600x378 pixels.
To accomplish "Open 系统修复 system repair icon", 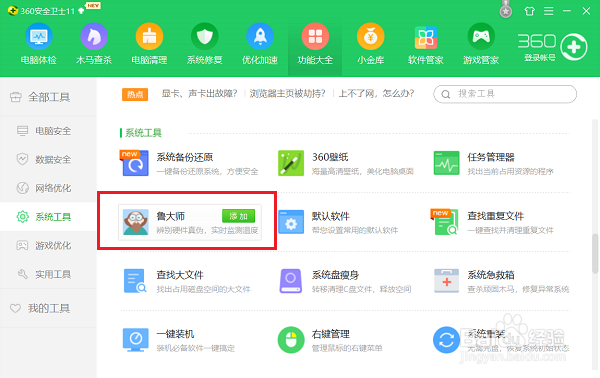I will 205,36.
